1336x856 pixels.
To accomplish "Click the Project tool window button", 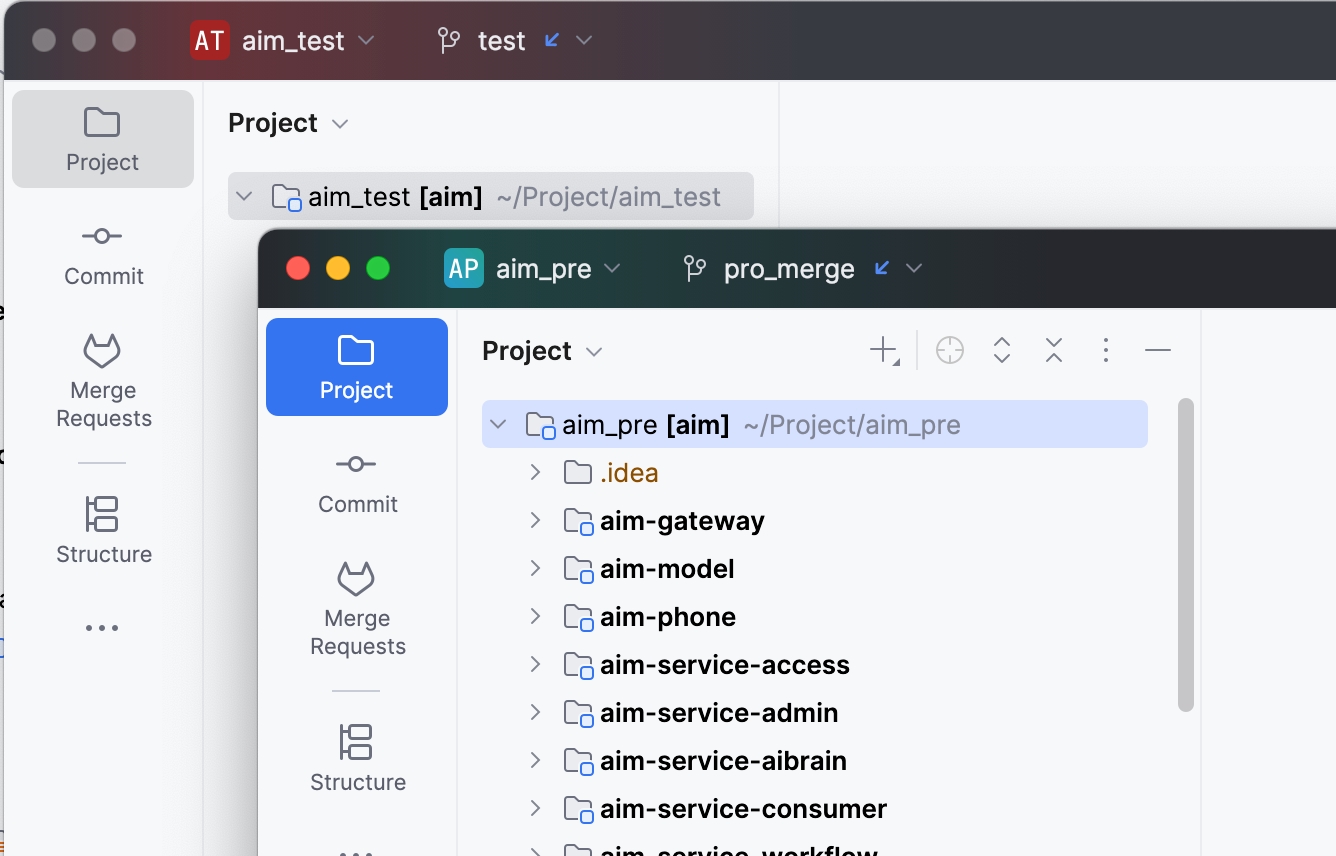I will tap(357, 366).
